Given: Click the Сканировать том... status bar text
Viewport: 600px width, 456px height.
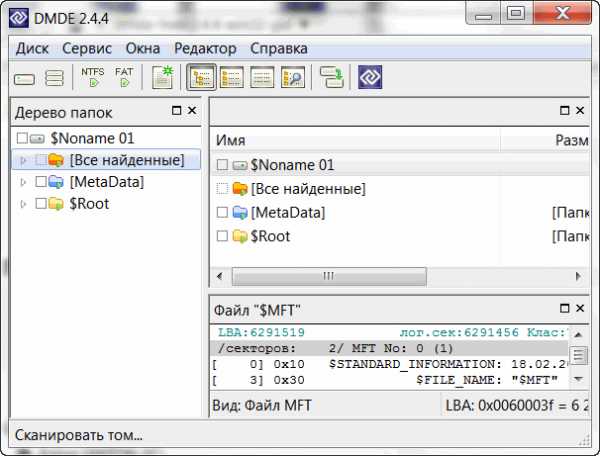Looking at the screenshot, I should pos(79,435).
